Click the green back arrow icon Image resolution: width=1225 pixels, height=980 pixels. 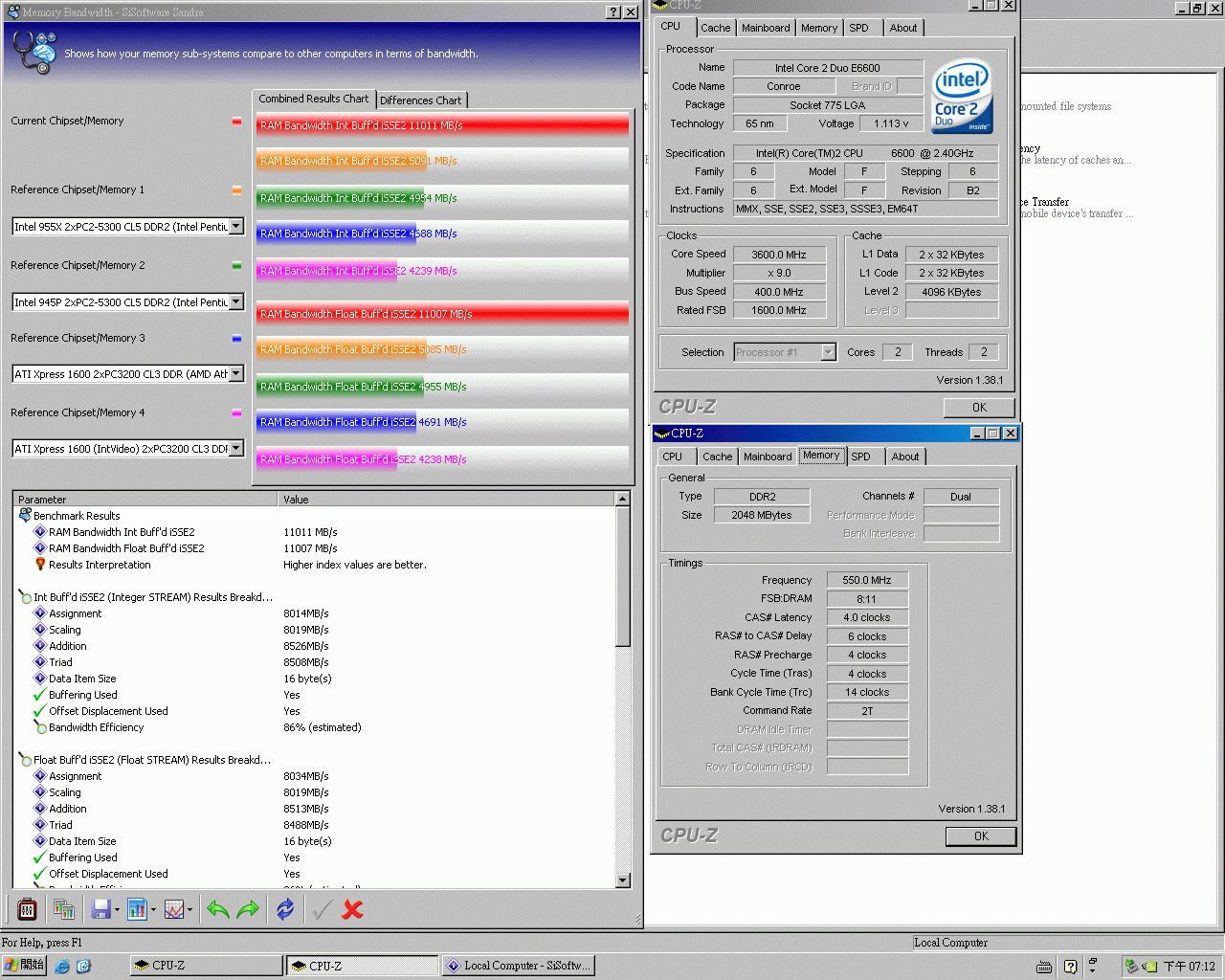point(217,909)
